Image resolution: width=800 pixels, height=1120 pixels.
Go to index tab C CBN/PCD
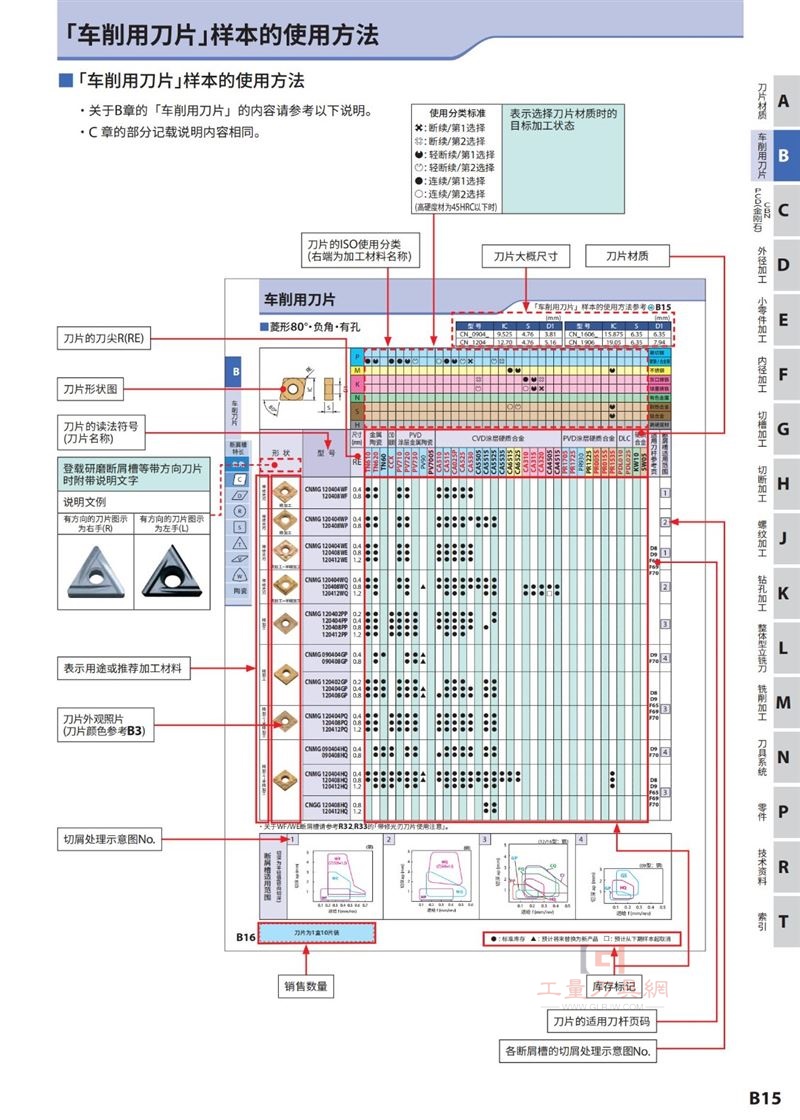[777, 210]
